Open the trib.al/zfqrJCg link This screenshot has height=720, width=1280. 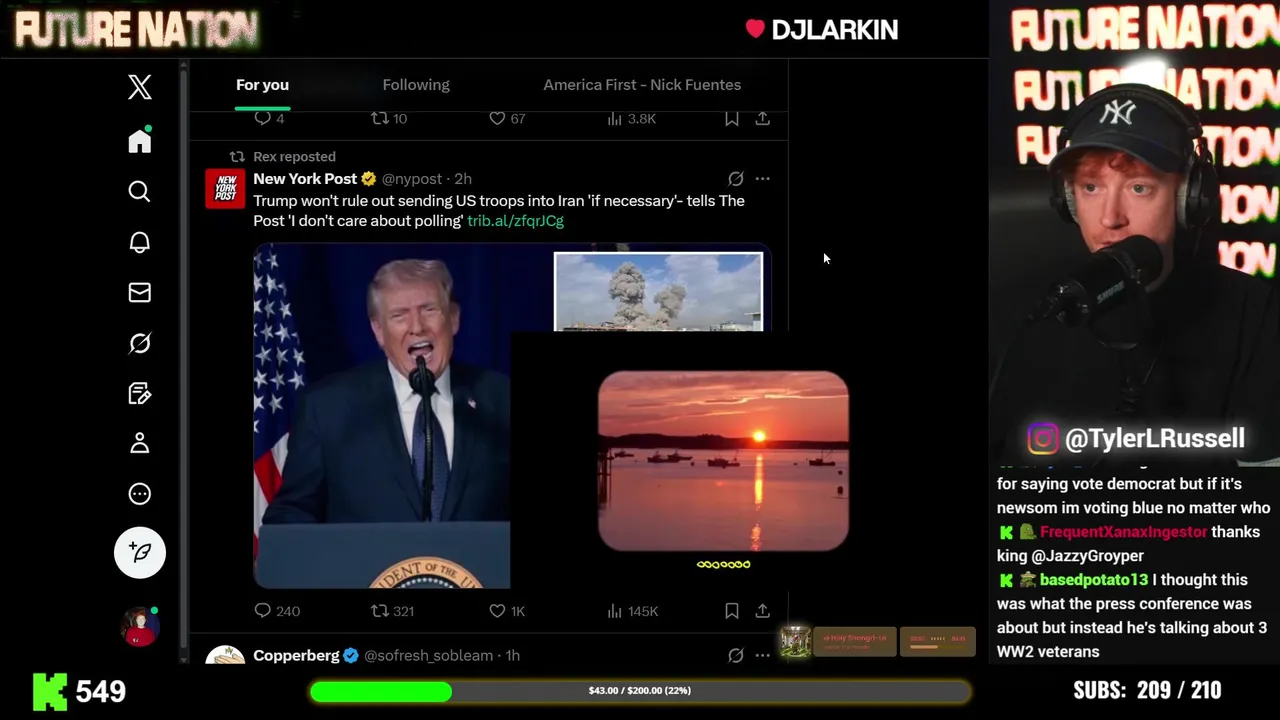coord(515,221)
